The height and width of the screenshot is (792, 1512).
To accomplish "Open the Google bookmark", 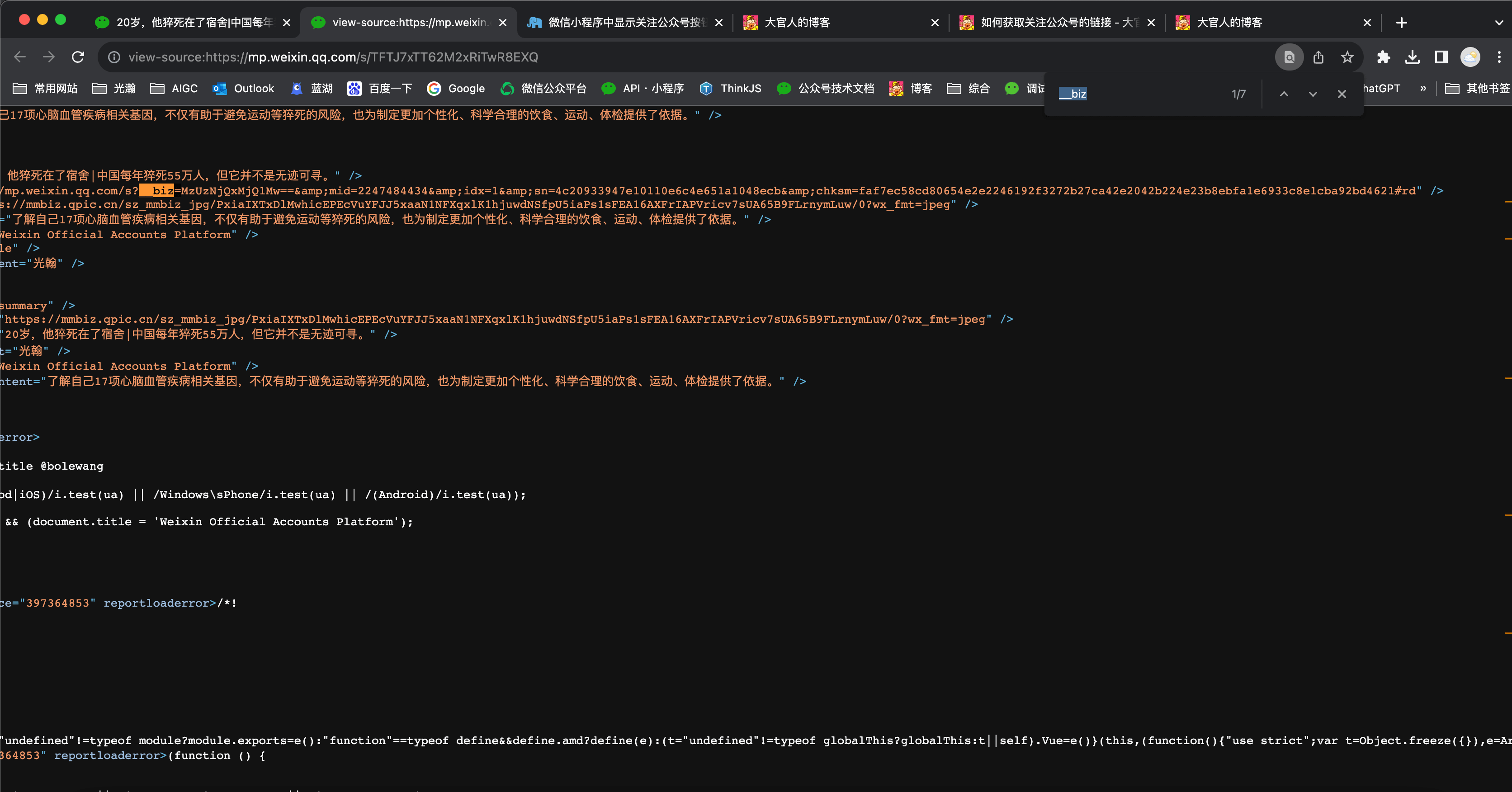I will [455, 89].
